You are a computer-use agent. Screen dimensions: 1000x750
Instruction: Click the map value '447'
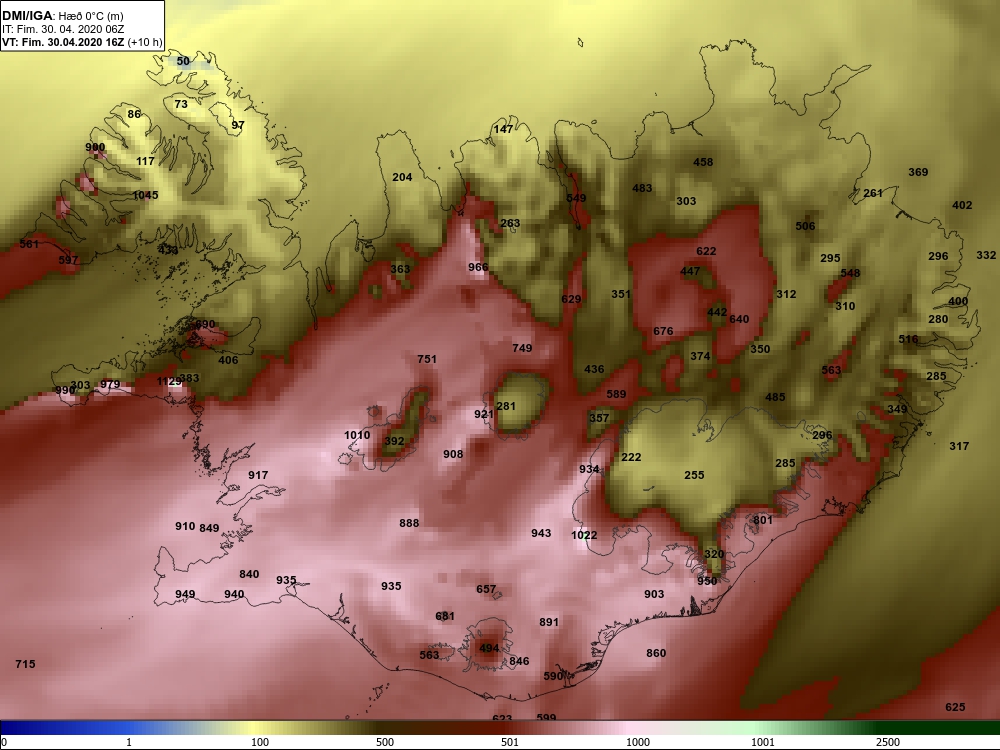[x=690, y=271]
